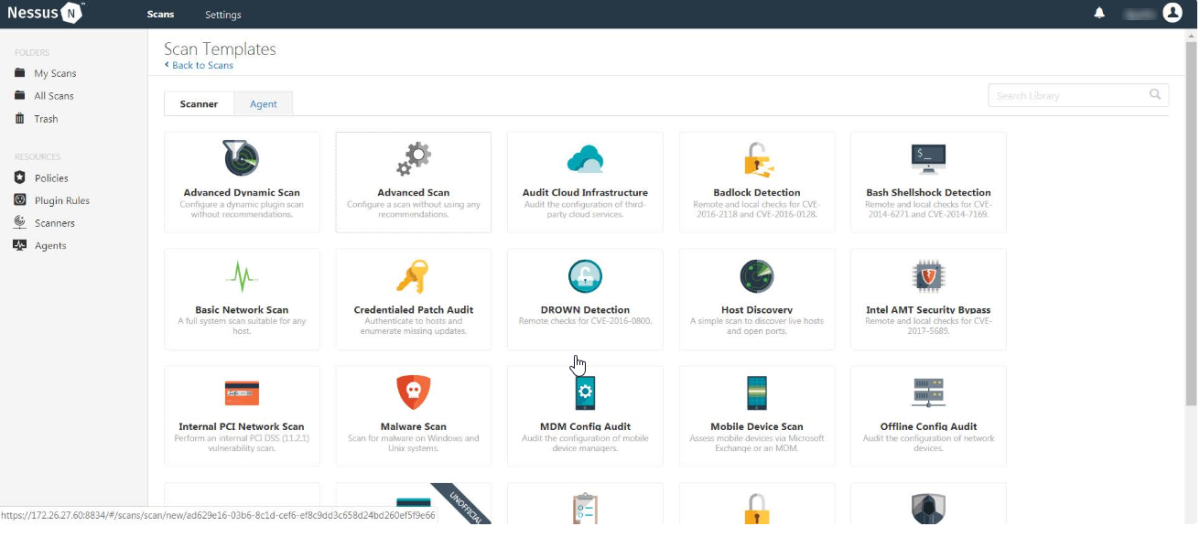Select the Scanner tab
Image resolution: width=1200 pixels, height=537 pixels.
199,104
